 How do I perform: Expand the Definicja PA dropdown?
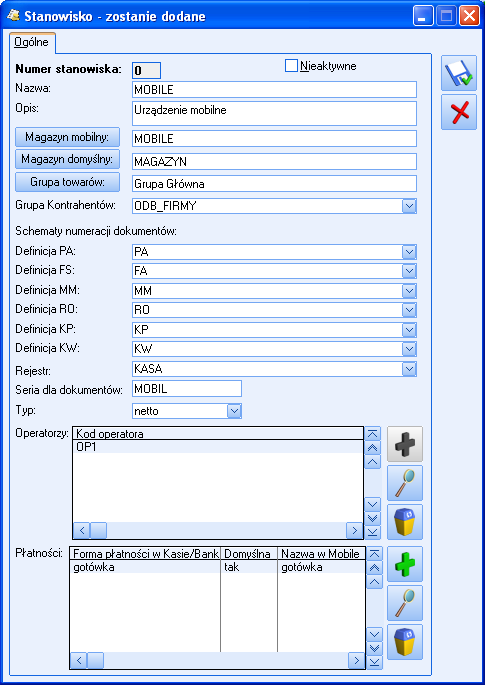pyautogui.click(x=409, y=252)
